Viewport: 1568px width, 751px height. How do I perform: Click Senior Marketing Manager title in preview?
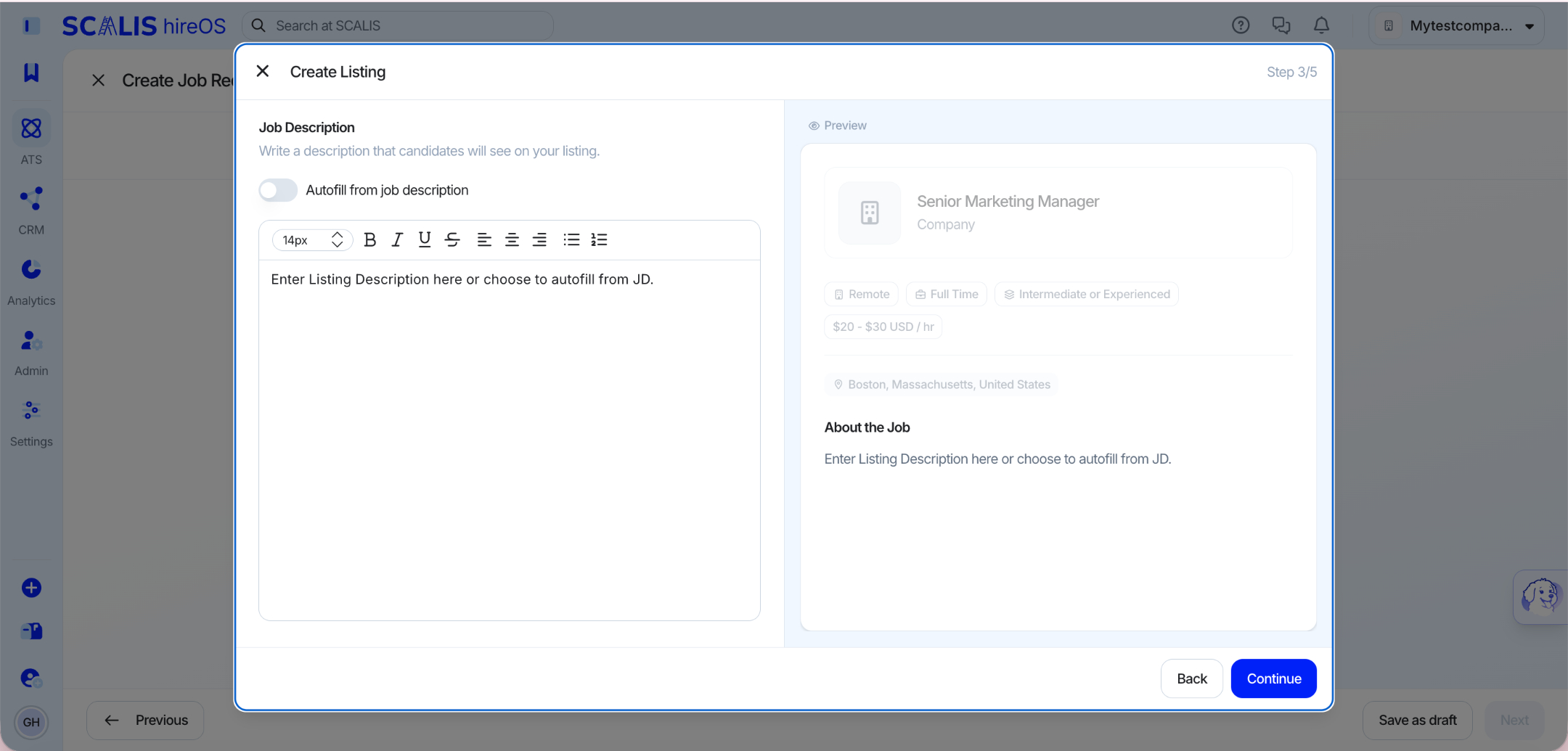[1008, 202]
